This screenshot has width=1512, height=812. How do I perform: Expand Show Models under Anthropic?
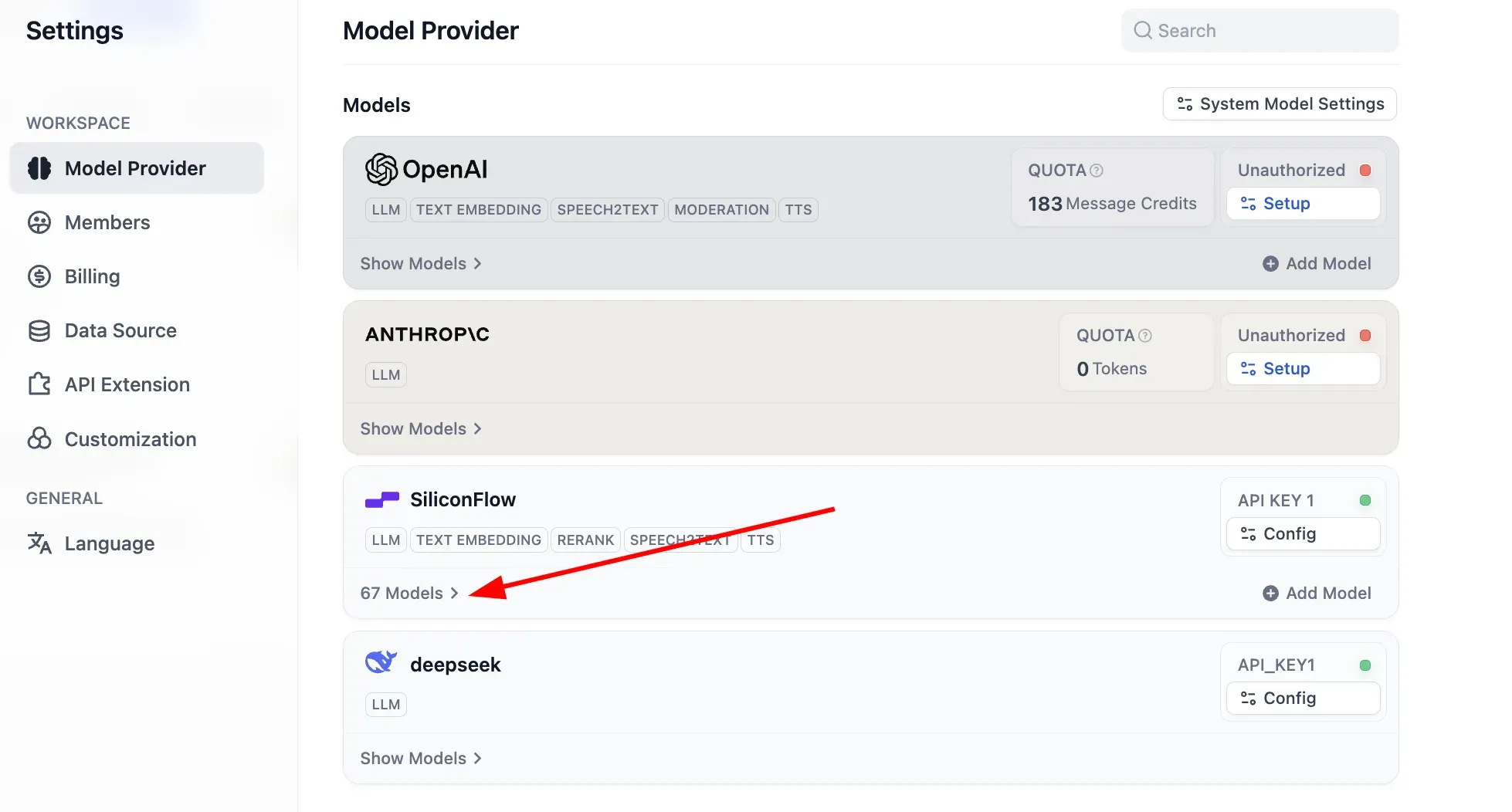tap(421, 429)
